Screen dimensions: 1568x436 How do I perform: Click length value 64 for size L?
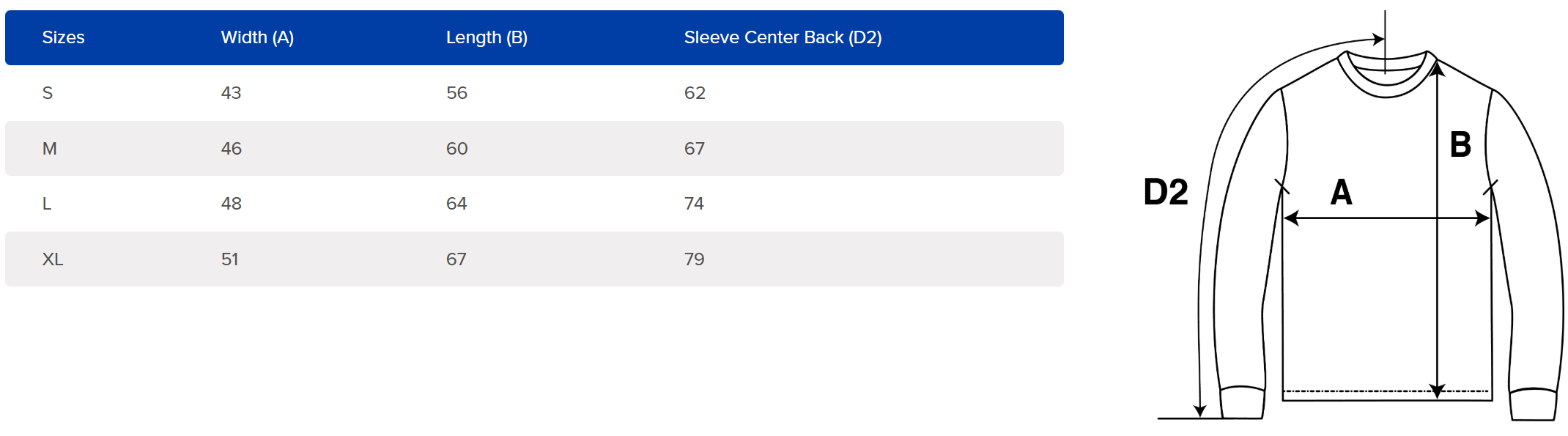click(x=456, y=204)
